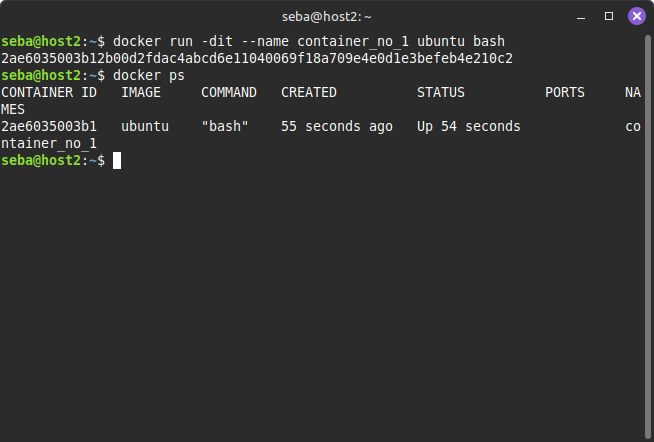654x442 pixels.
Task: Click the "Up 54 seconds" status value
Action: coord(469,126)
